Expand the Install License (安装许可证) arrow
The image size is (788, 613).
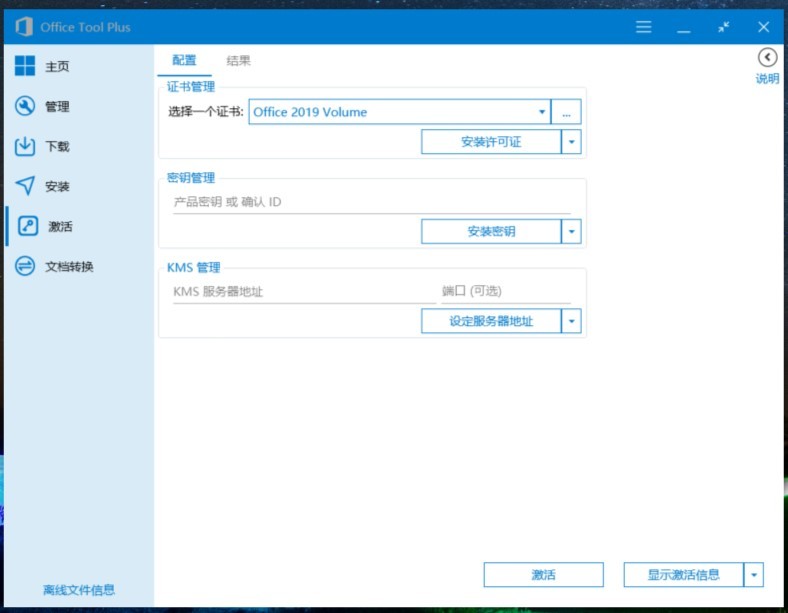click(x=571, y=142)
